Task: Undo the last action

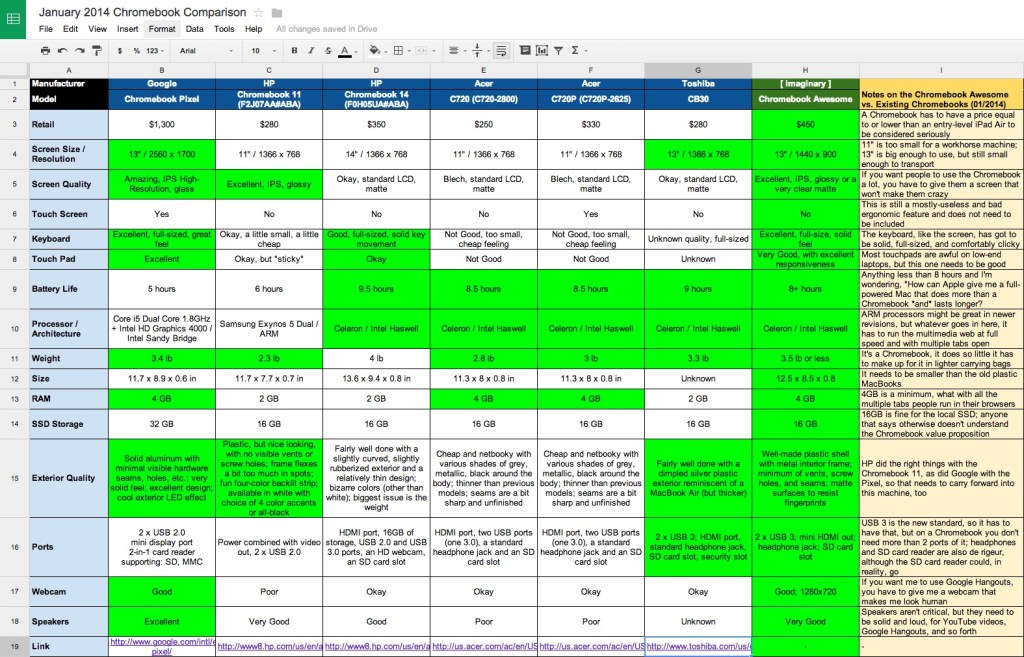Action: (62, 50)
